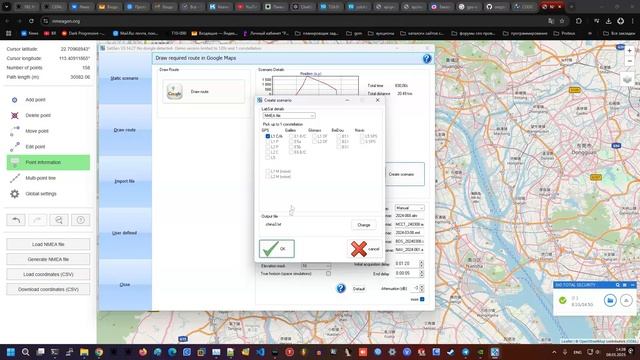Increase Initial acquisition delay with up arrow
The image size is (640, 360).
point(422,262)
